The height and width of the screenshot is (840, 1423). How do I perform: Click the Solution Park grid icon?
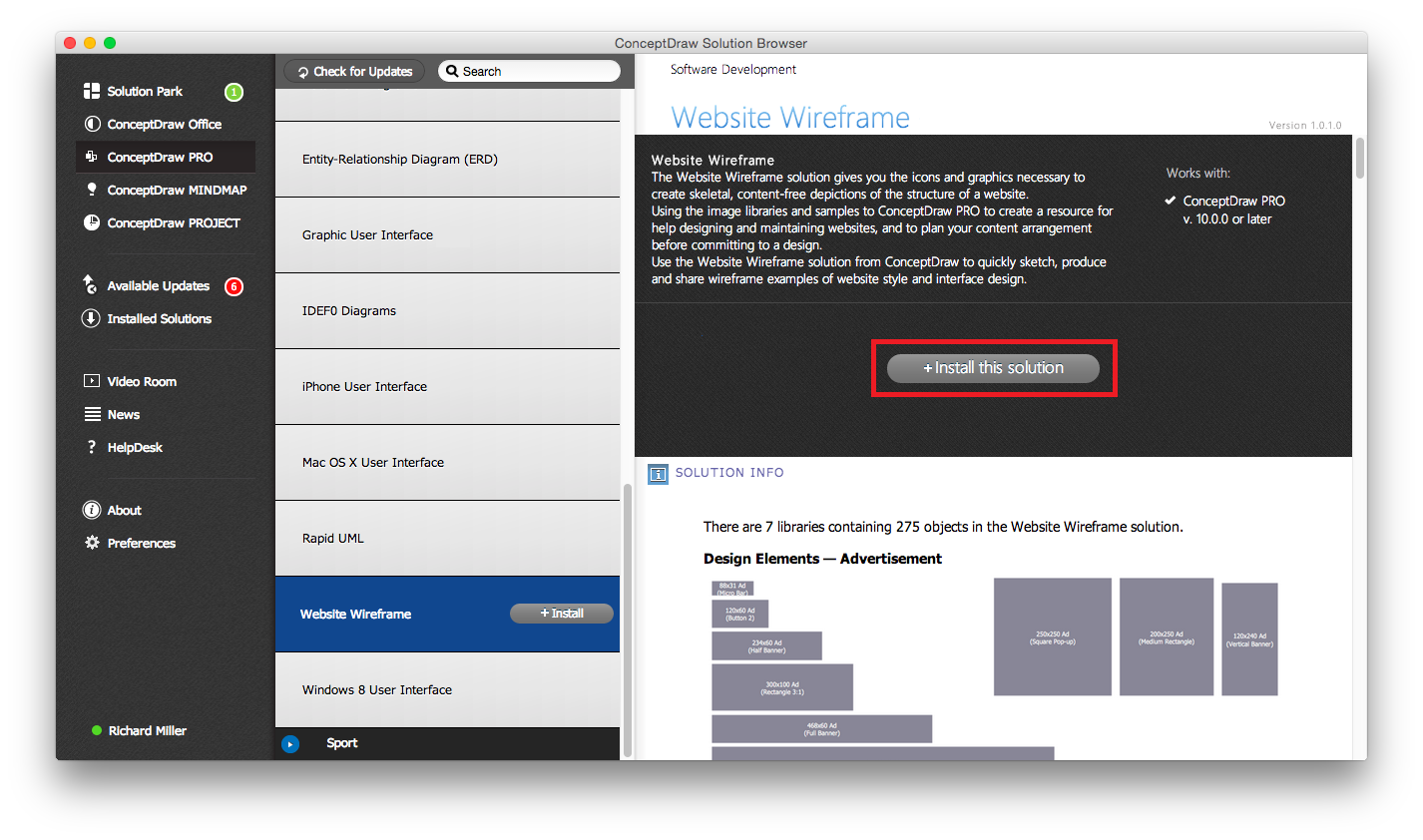pos(92,91)
